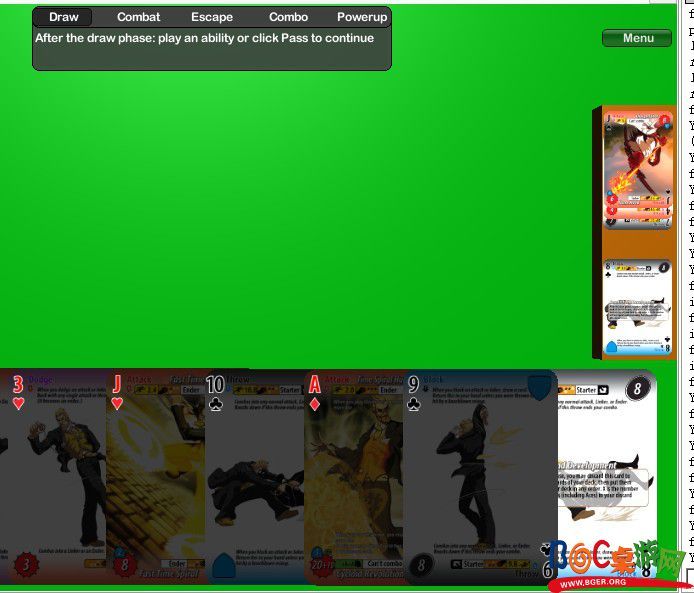
Task: Click the red 8 badge on Jack card
Action: [x=124, y=565]
